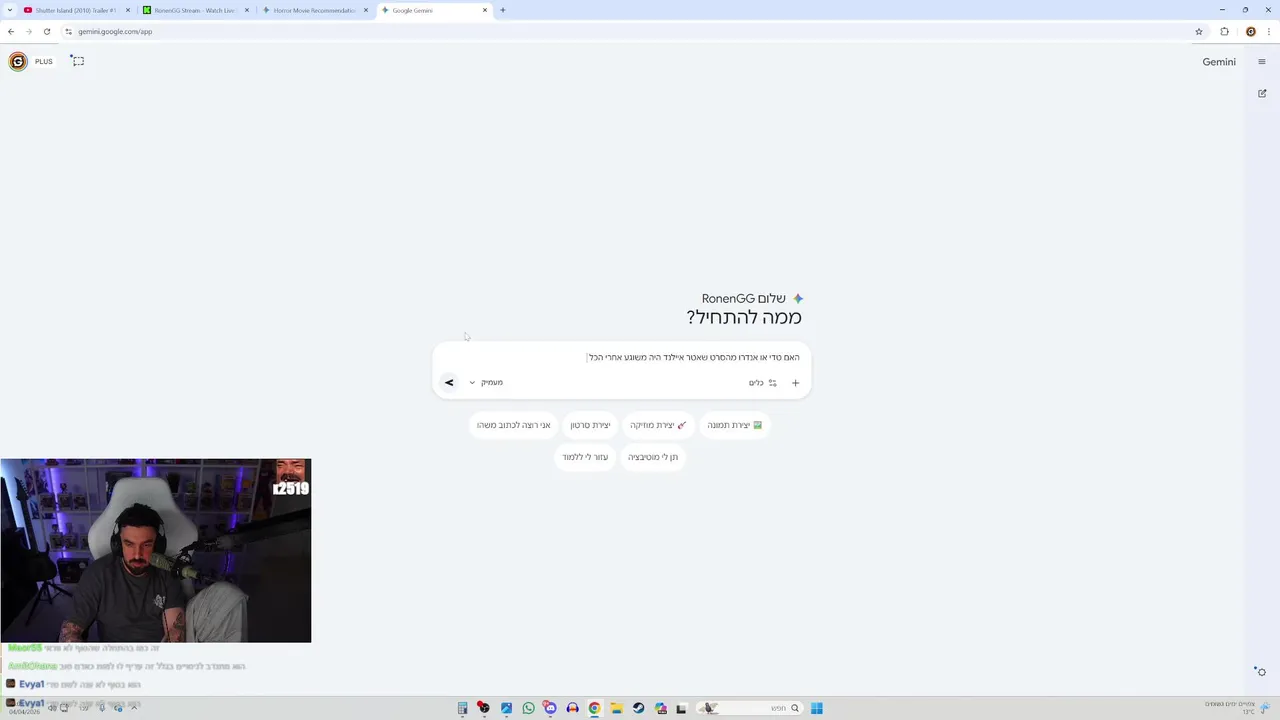Click the webcam overlay video

coord(156,550)
